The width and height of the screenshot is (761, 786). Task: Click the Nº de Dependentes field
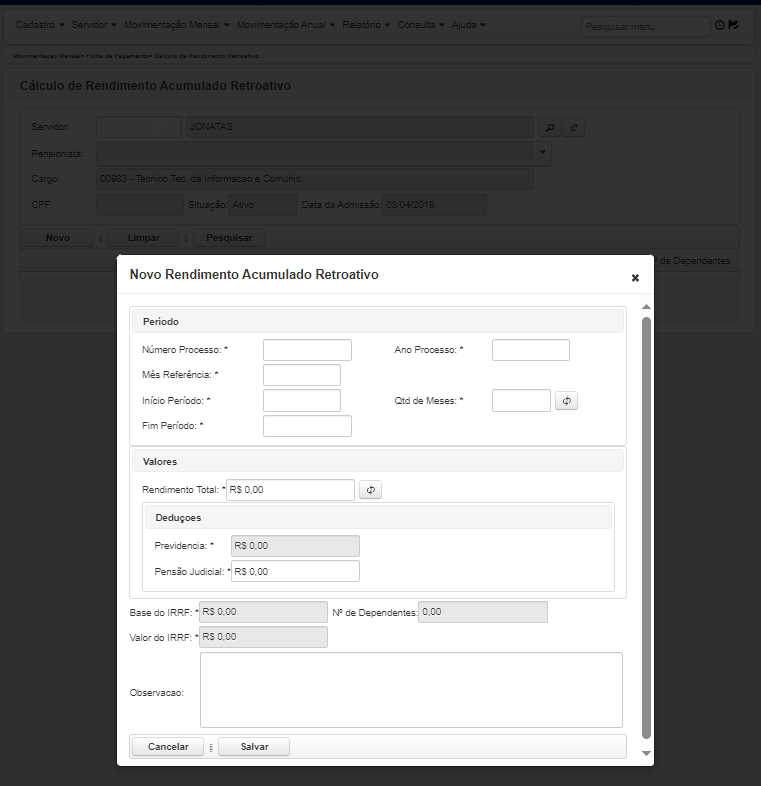pos(483,612)
